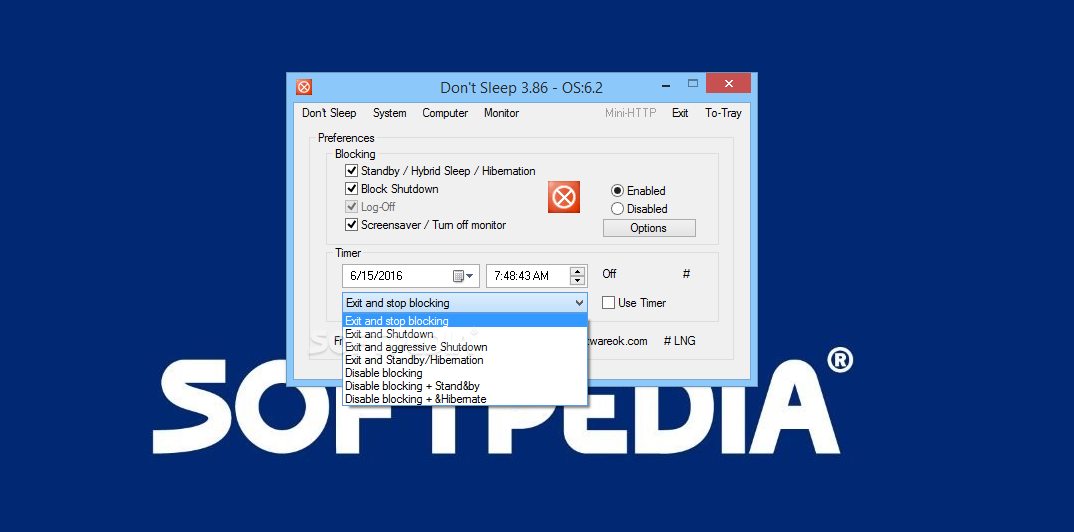Choose 'Exit and aggressive Shutdown' option
This screenshot has height=532, width=1074.
pyautogui.click(x=465, y=347)
